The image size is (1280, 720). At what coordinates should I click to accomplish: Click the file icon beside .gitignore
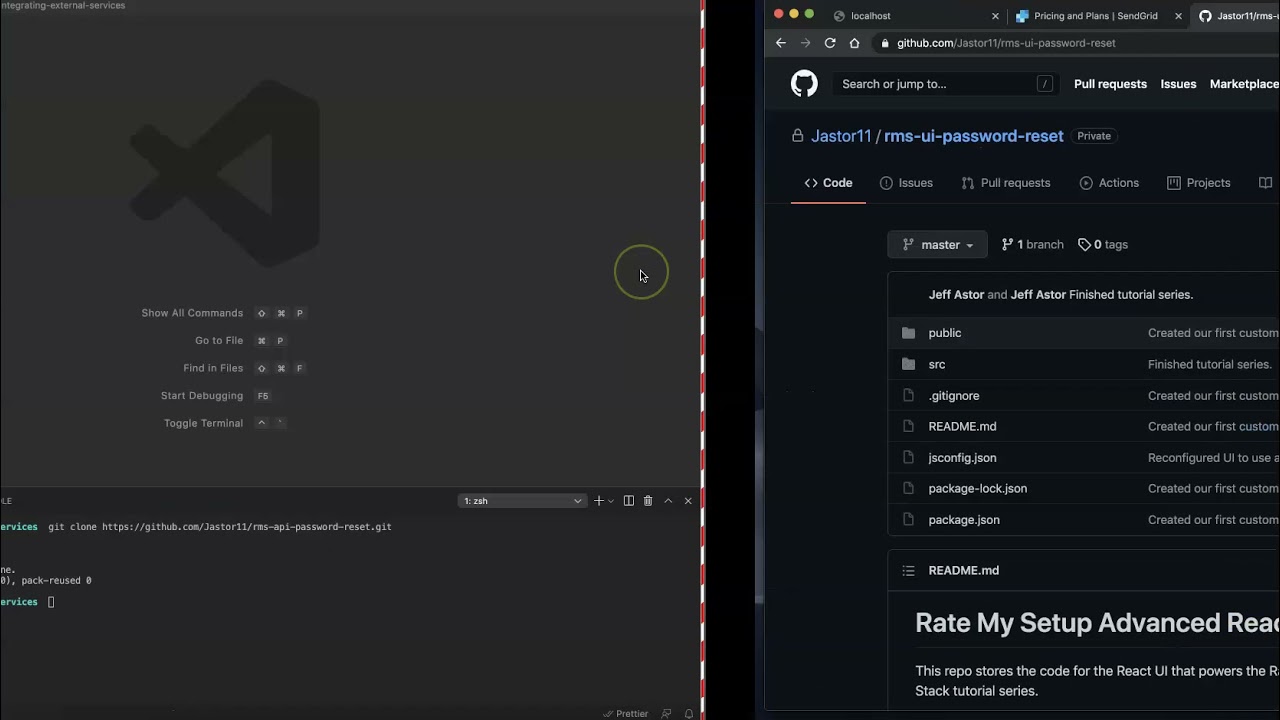pyautogui.click(x=908, y=396)
